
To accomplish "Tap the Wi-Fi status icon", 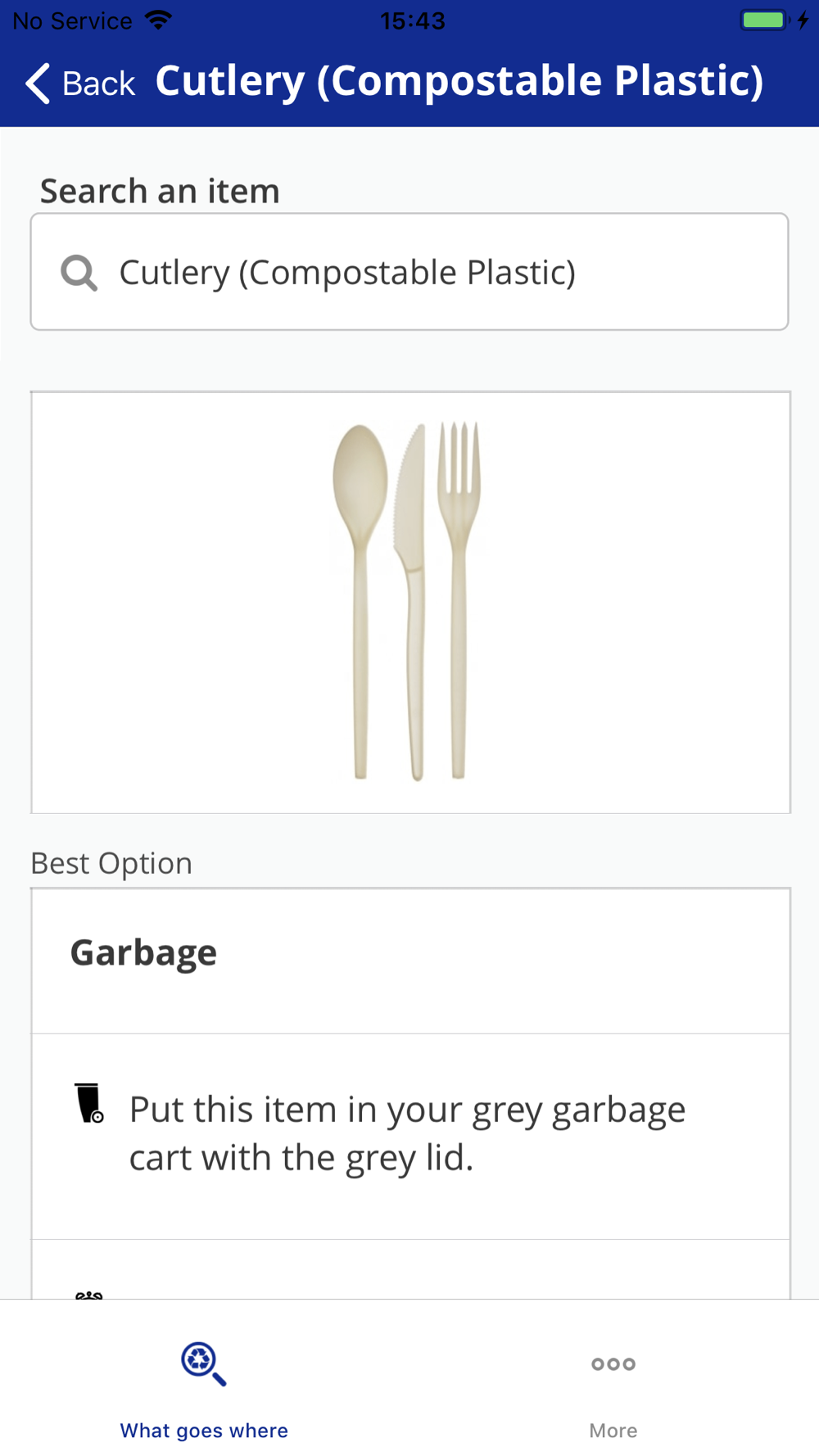I will [158, 20].
